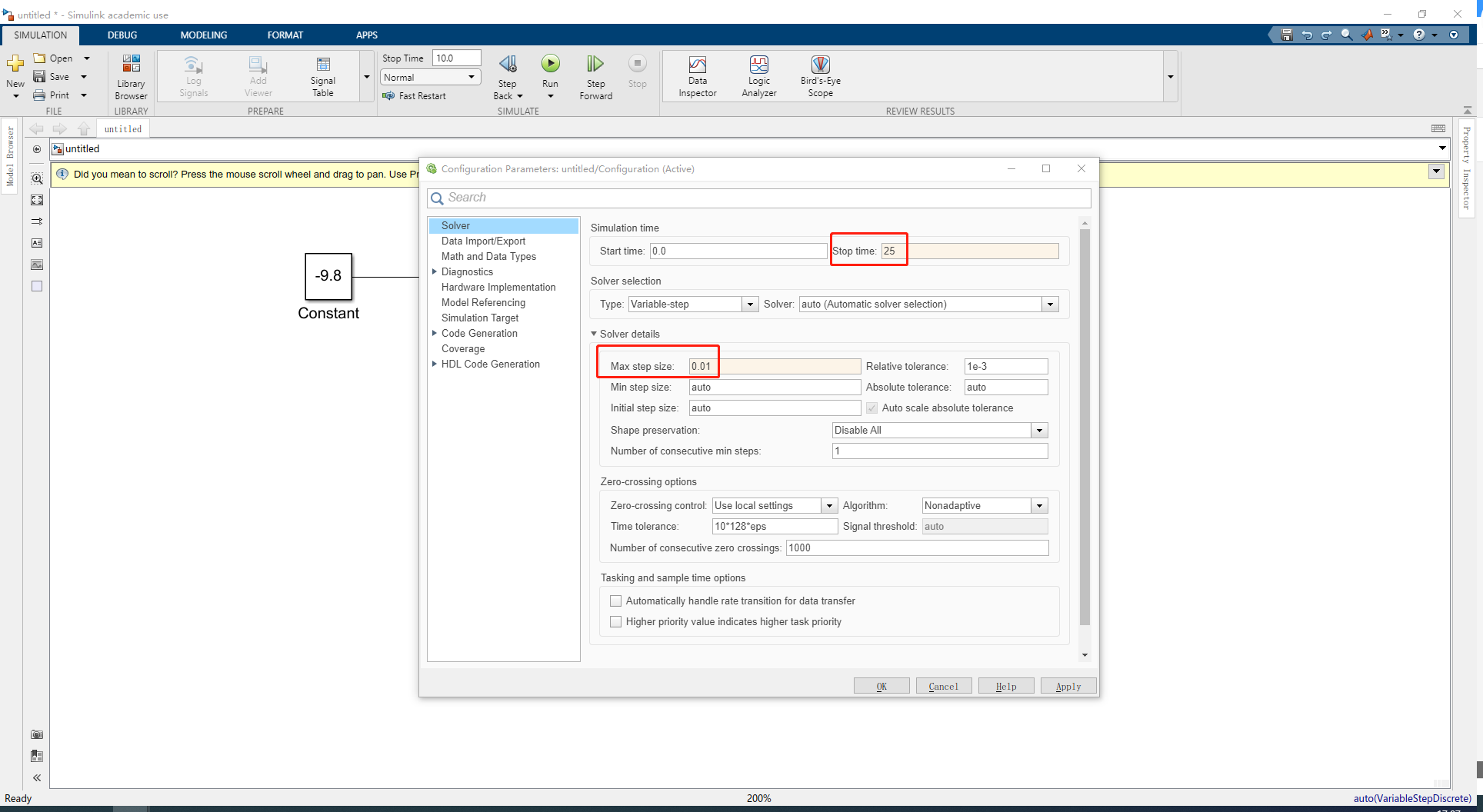Viewport: 1483px width, 812px height.
Task: Open the Signal Table
Action: (x=322, y=75)
